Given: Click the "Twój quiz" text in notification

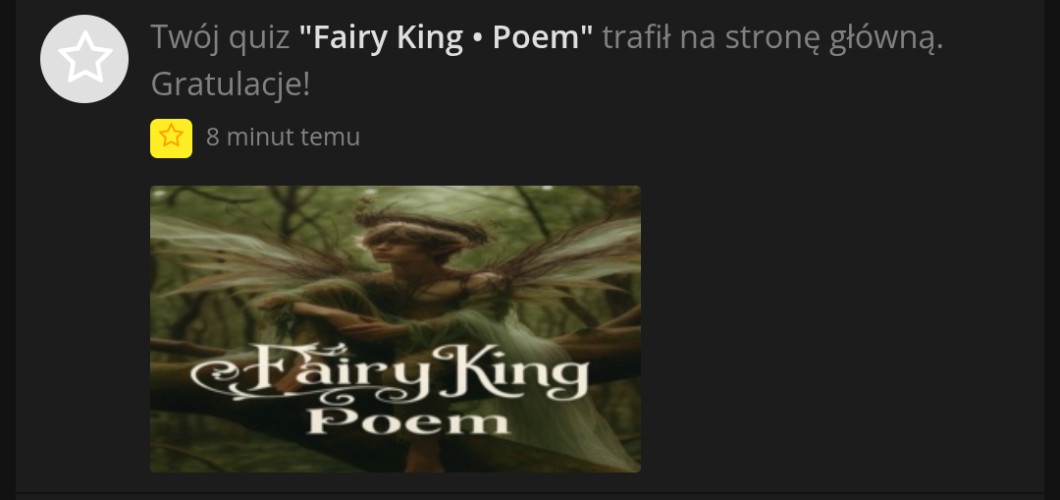Looking at the screenshot, I should 220,38.
